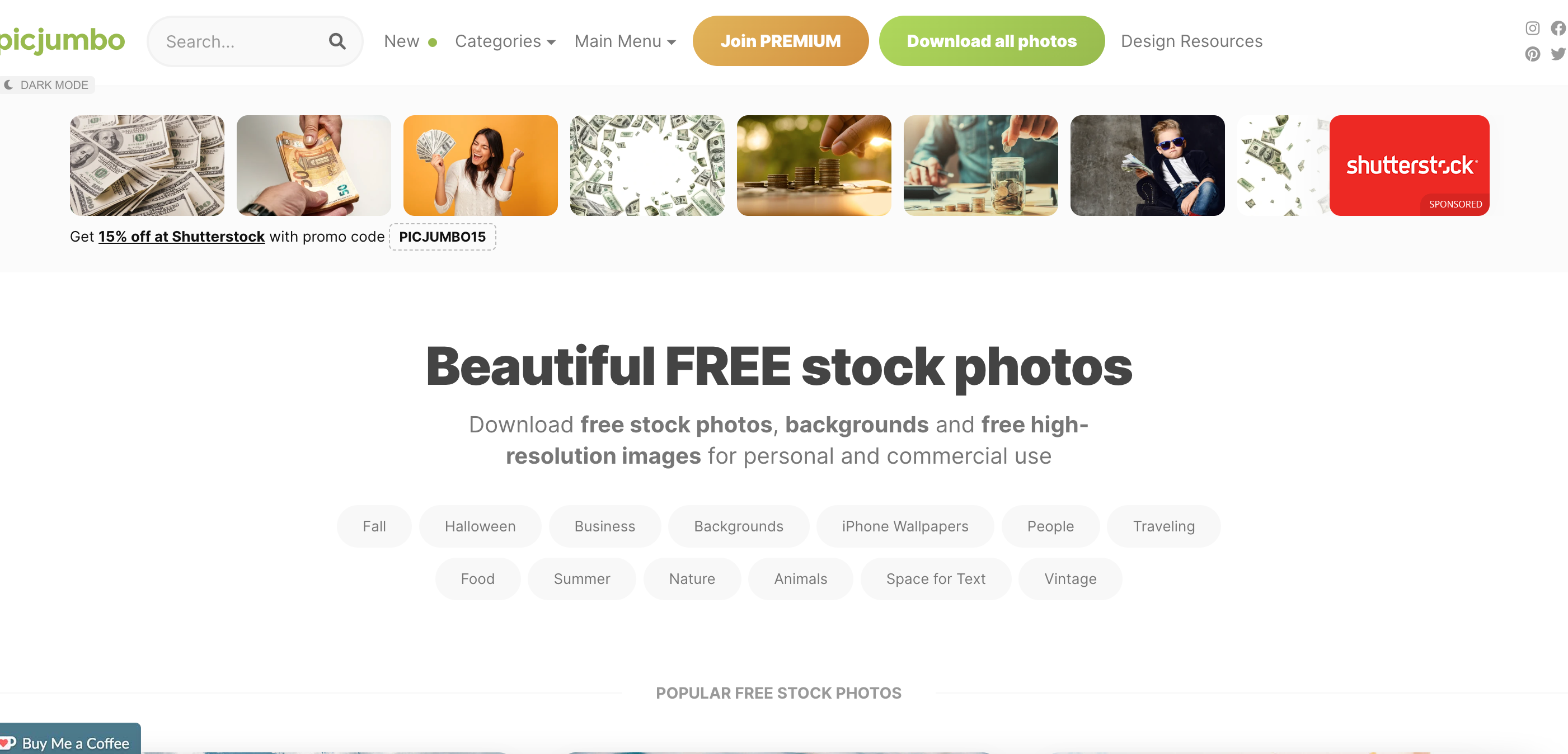Select the Space for Text tag
Viewport: 1568px width, 754px height.
point(936,579)
